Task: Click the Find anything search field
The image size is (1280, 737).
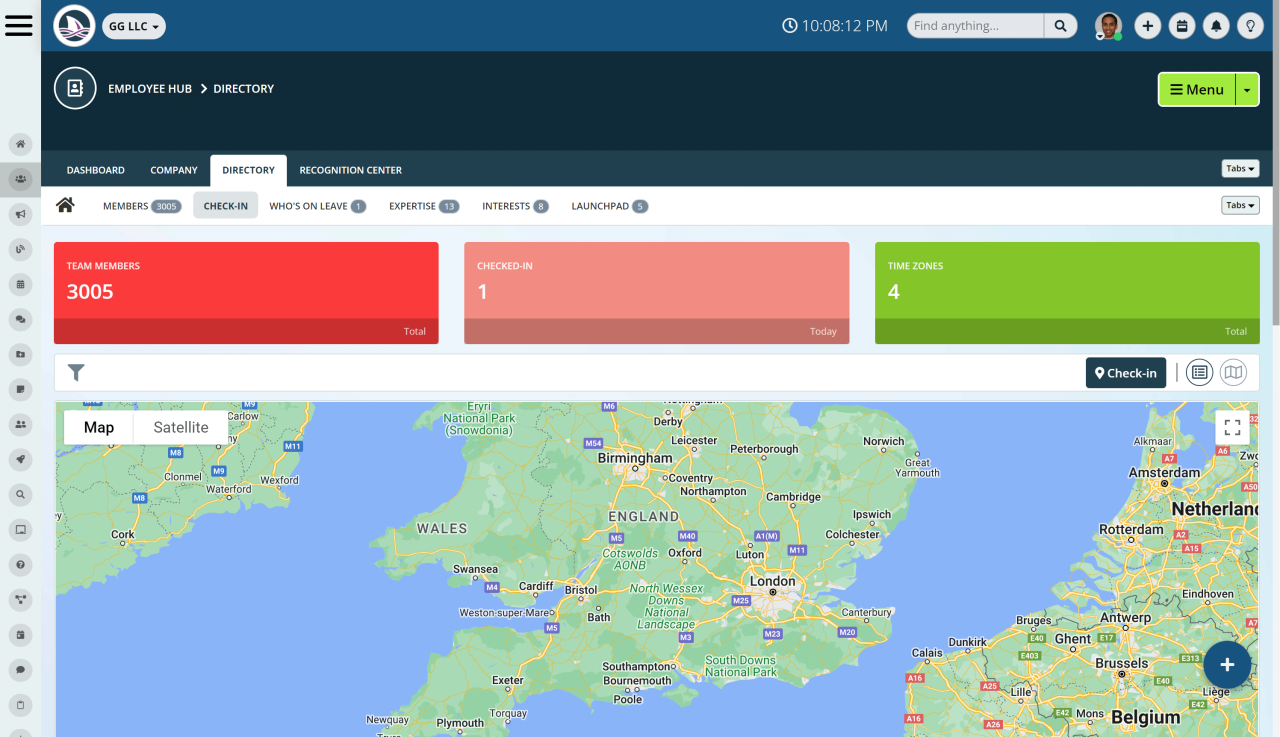Action: (x=975, y=25)
